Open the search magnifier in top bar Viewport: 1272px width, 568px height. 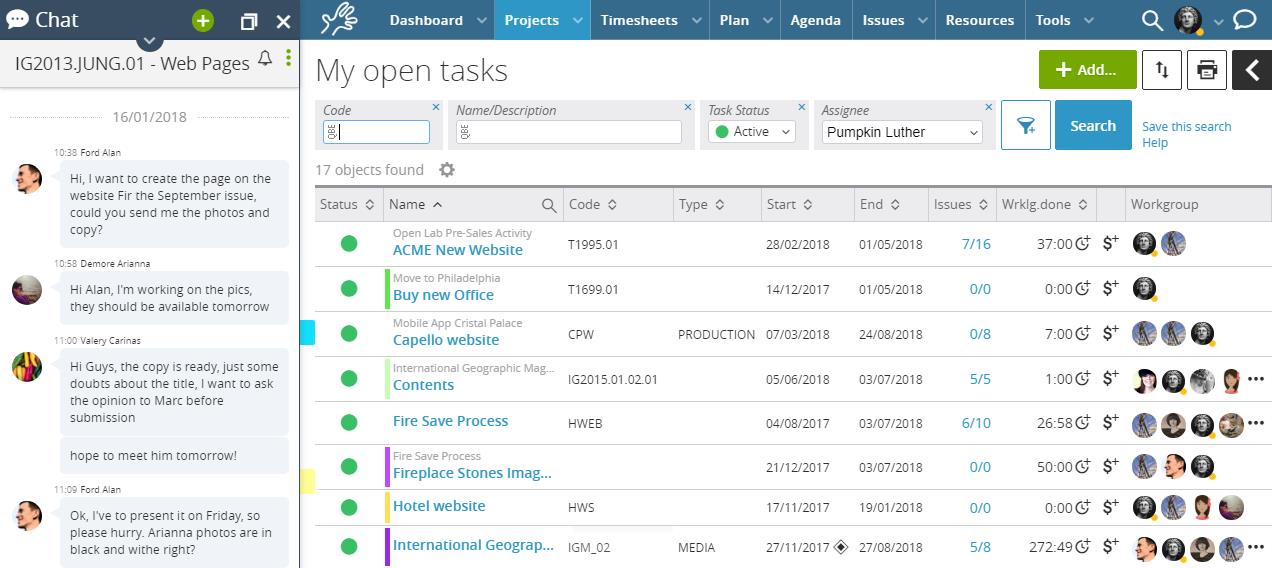point(1152,20)
